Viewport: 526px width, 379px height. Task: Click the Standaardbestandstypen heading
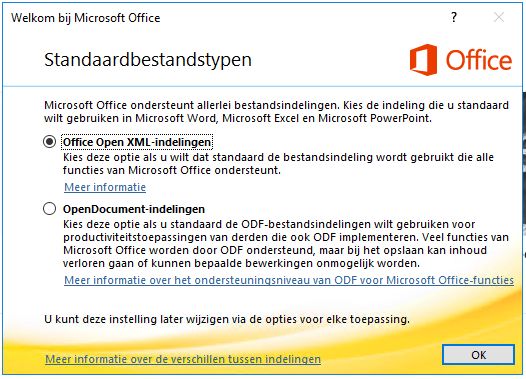(148, 60)
